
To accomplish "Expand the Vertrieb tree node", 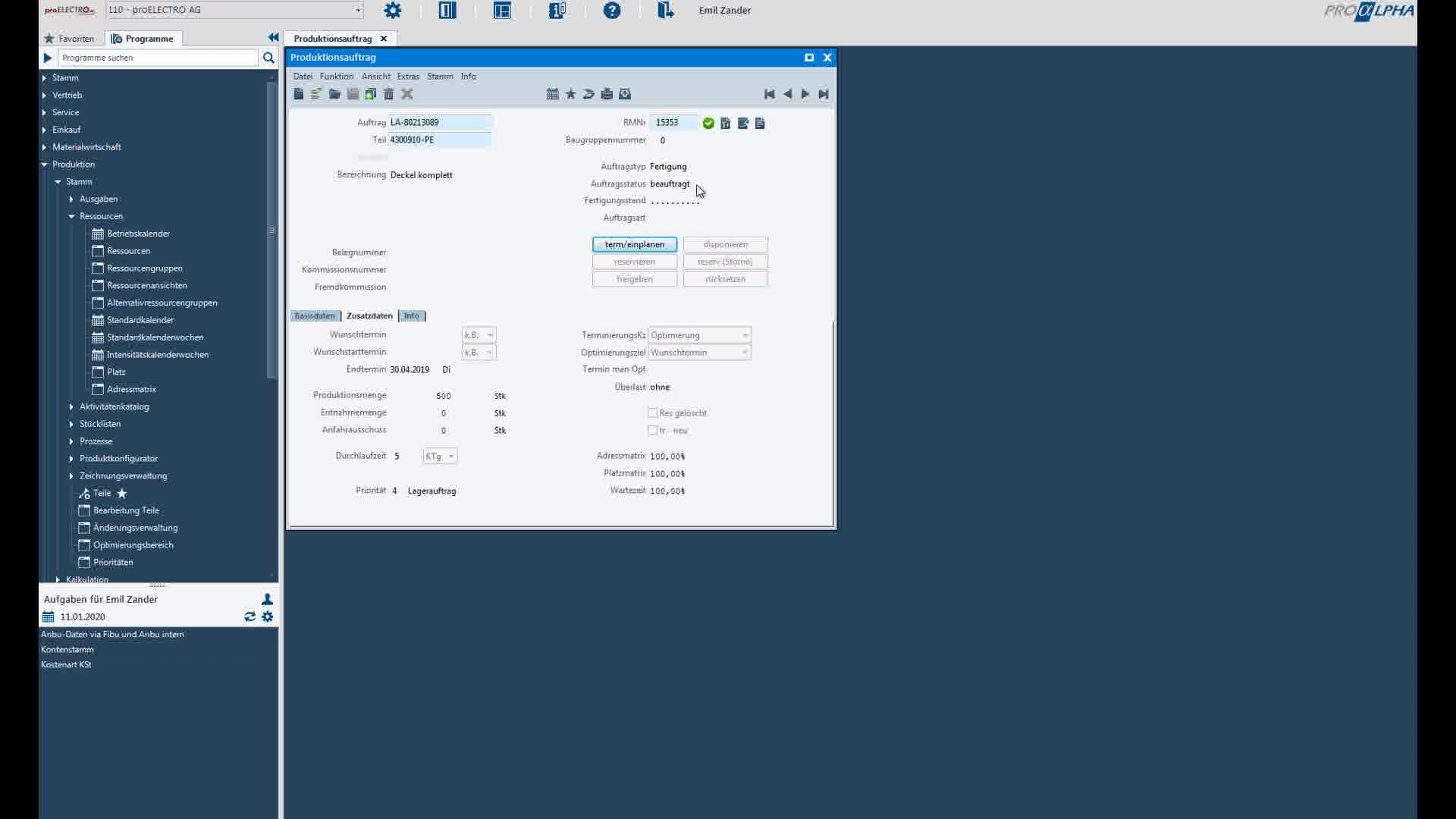I will [44, 95].
